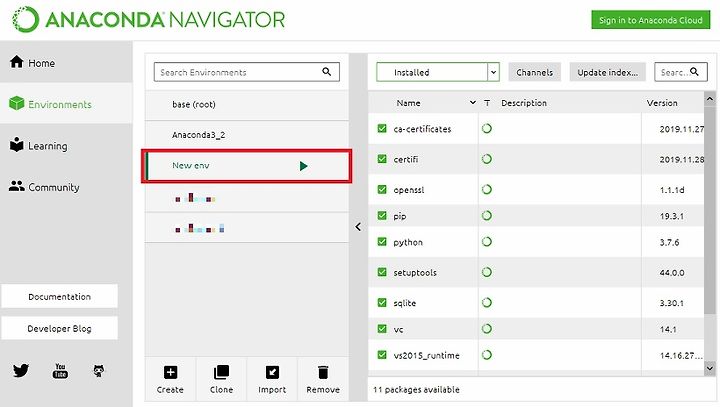The image size is (720, 407).
Task: Click the sqlite type circle icon
Action: (x=487, y=302)
